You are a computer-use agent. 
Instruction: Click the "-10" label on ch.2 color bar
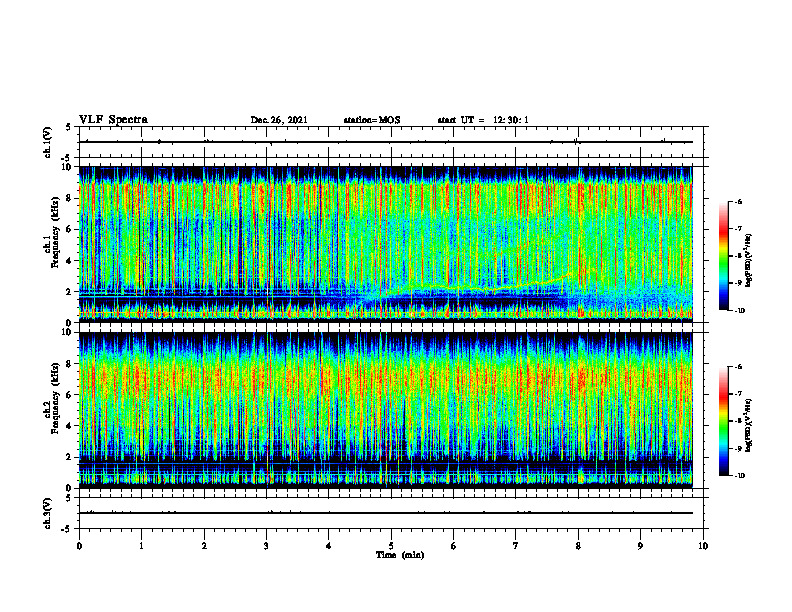740,476
